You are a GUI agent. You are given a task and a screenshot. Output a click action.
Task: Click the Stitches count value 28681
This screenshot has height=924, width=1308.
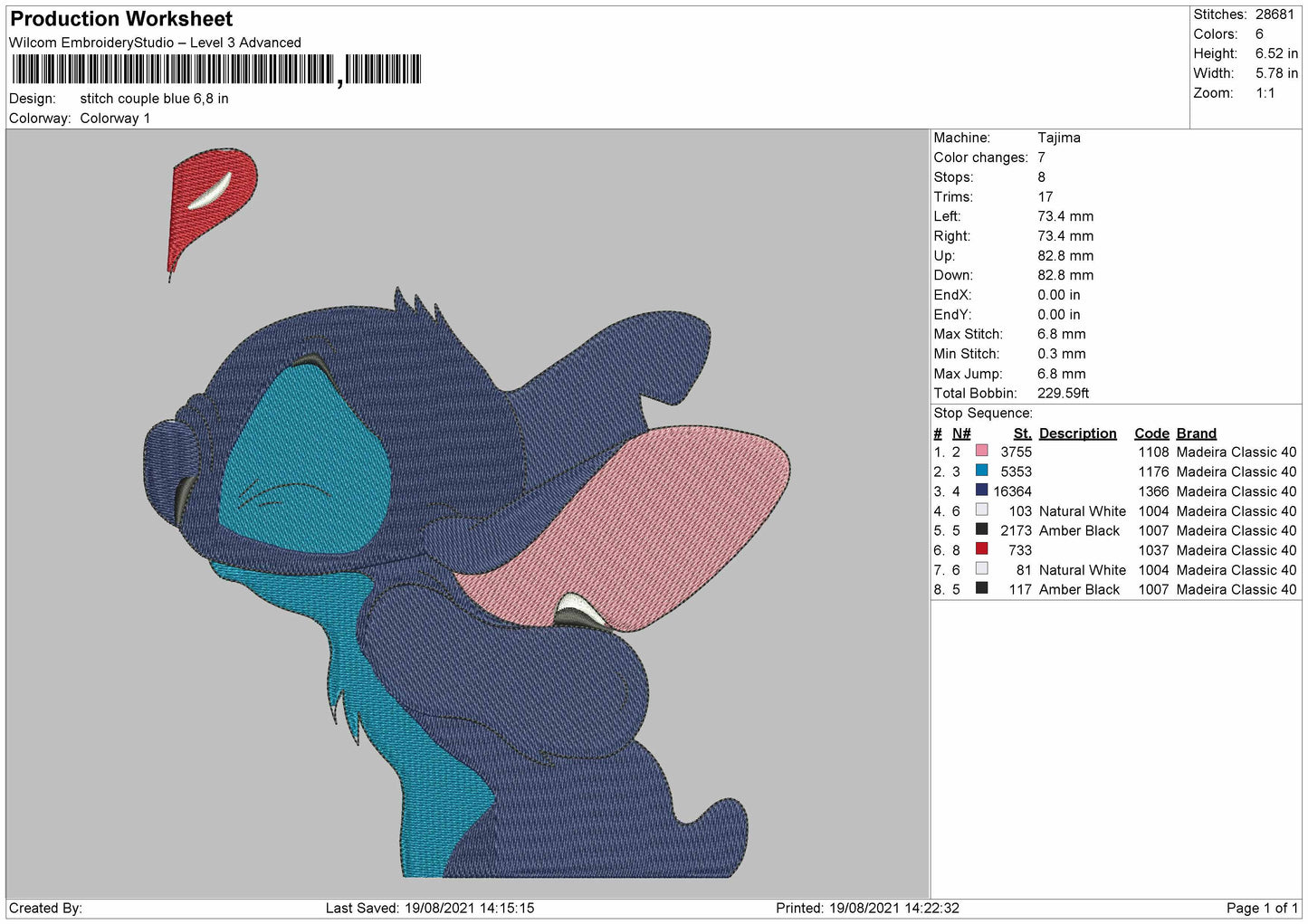(x=1275, y=14)
